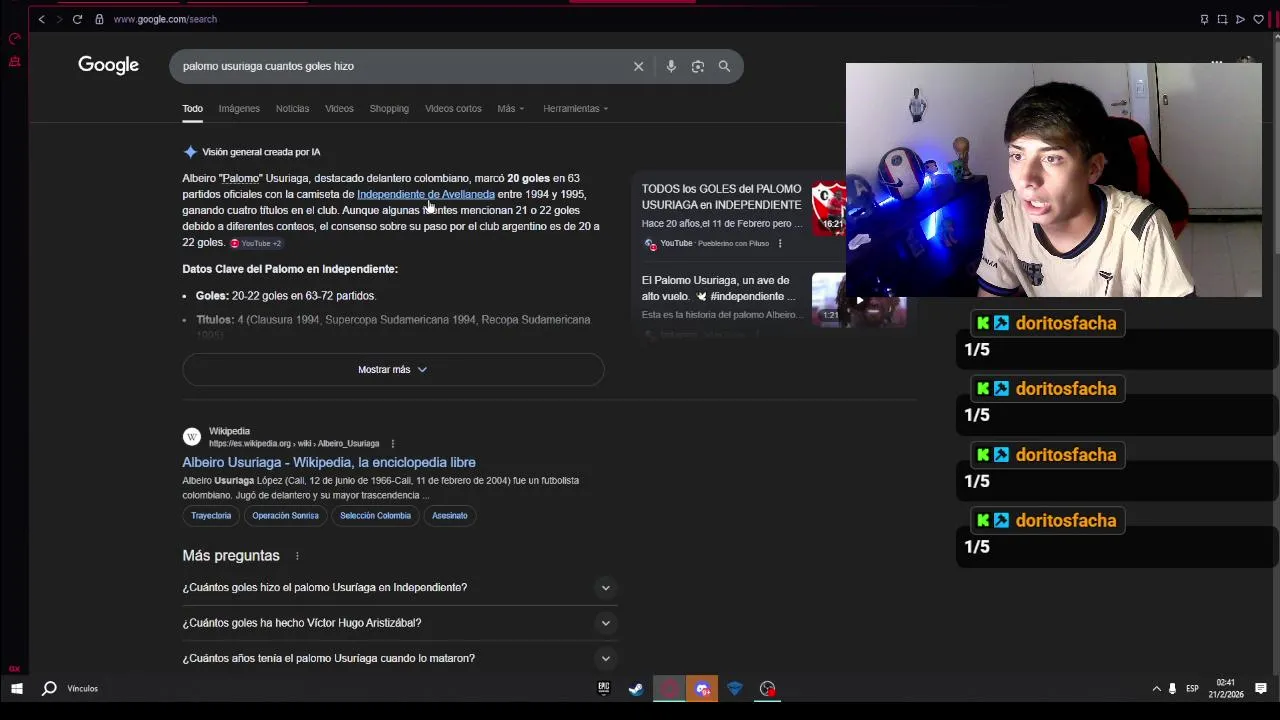This screenshot has width=1280, height=720.
Task: Open three-dot options next to Wikipedia result
Action: point(392,443)
